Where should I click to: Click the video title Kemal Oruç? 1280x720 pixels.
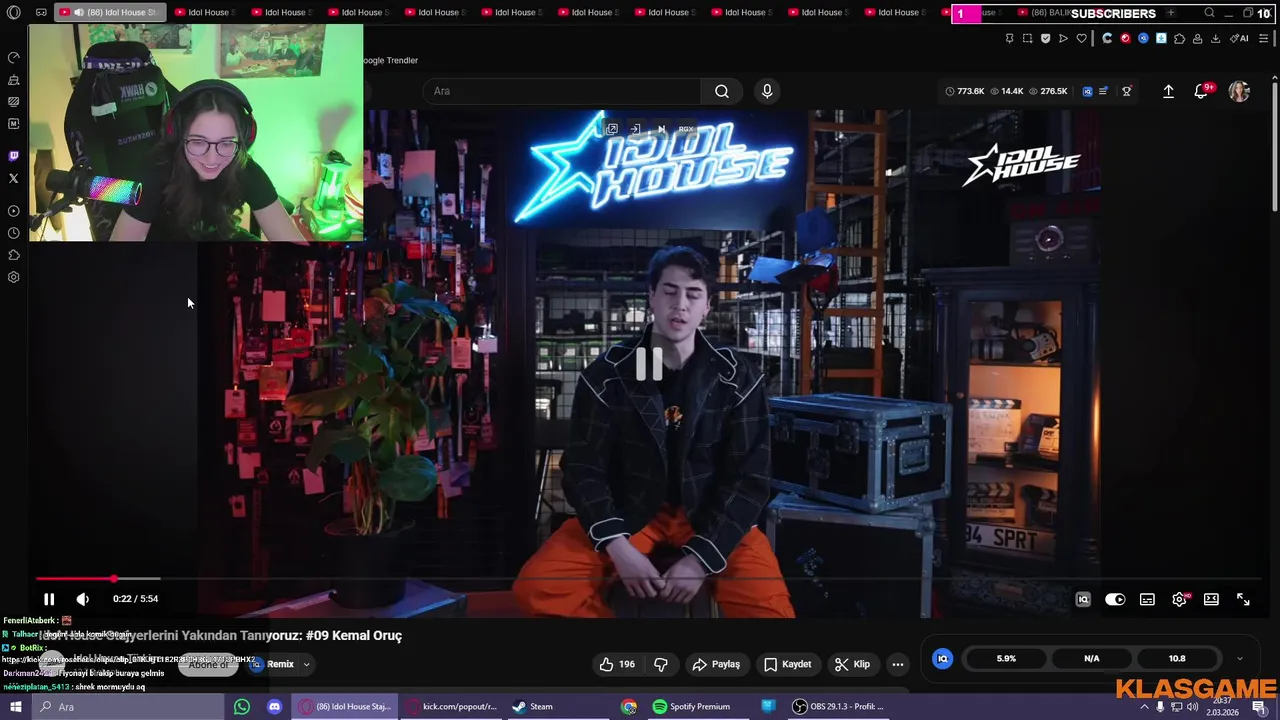pos(220,636)
